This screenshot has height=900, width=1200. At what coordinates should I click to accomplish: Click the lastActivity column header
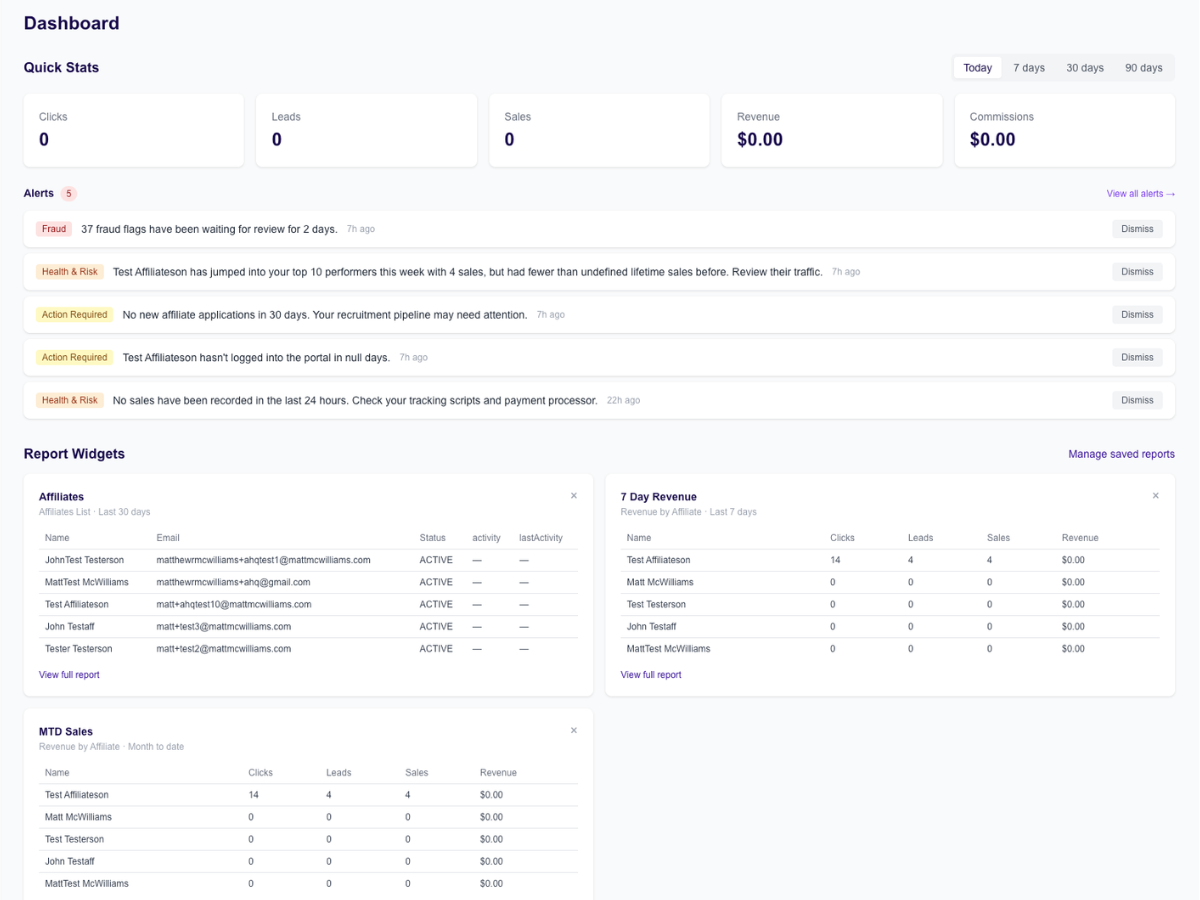(541, 538)
